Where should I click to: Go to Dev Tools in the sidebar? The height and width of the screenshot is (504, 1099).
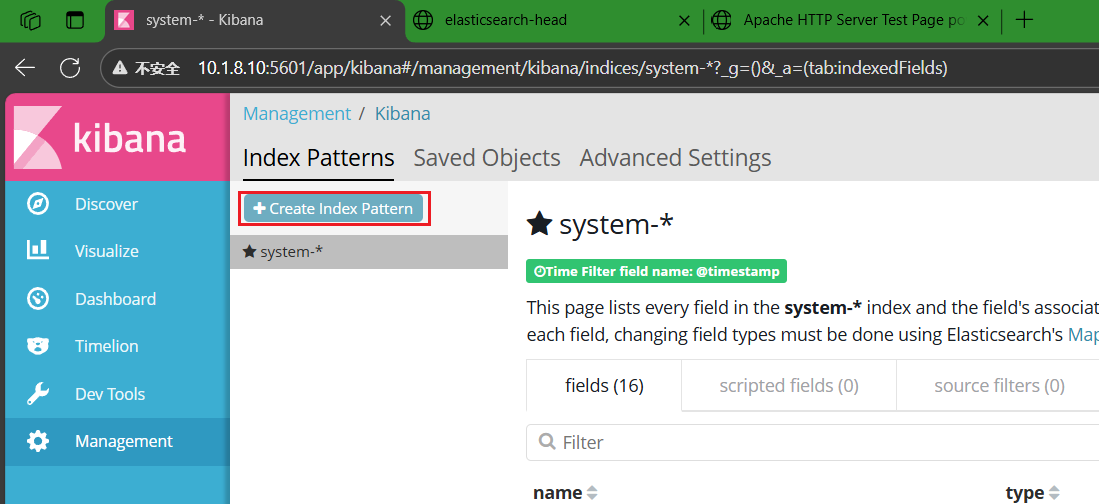coord(118,394)
